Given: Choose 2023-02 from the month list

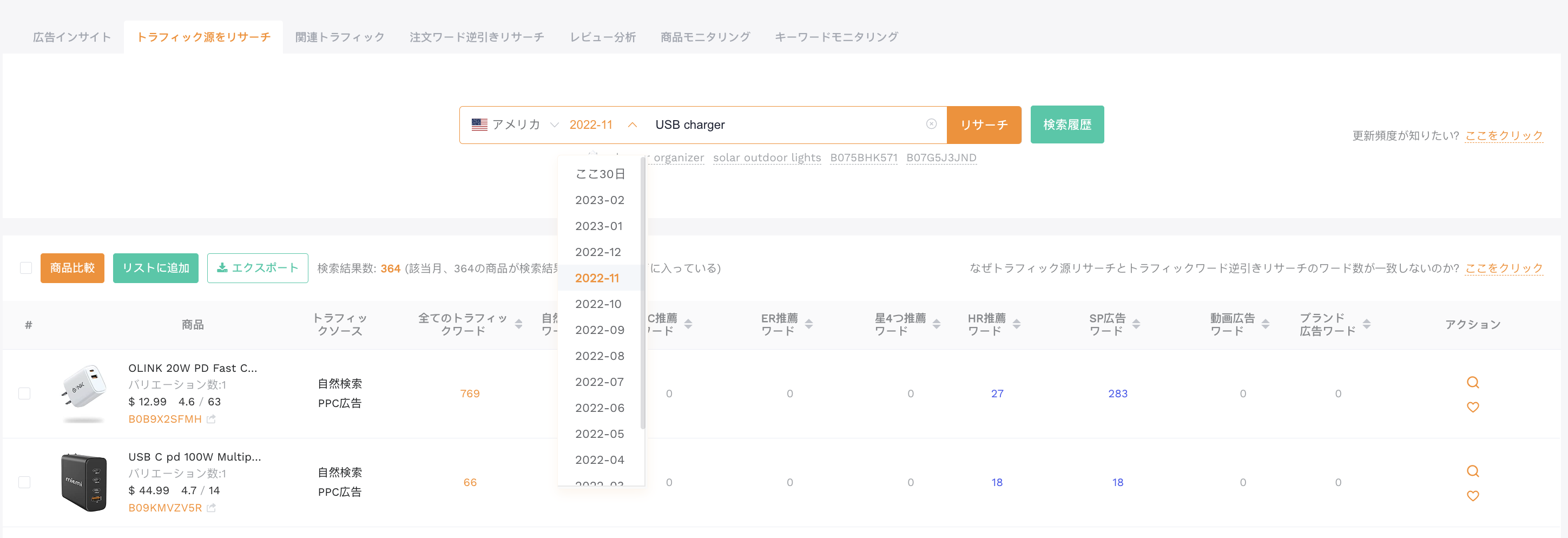Looking at the screenshot, I should [x=599, y=200].
